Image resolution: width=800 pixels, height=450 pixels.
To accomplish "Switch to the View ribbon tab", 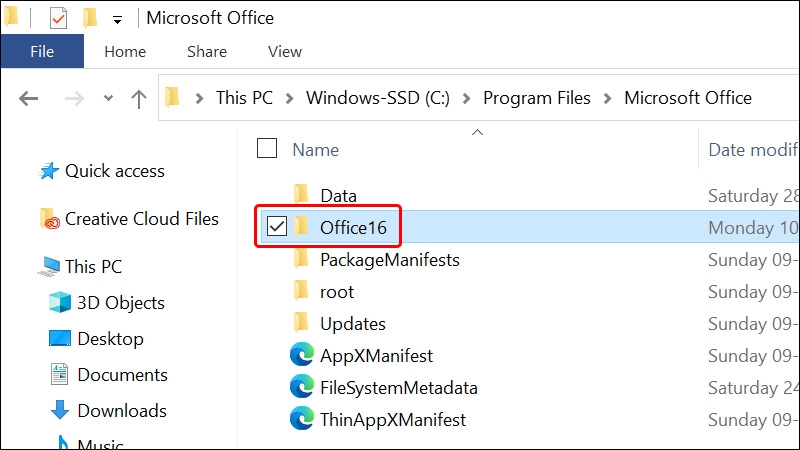I will (285, 52).
